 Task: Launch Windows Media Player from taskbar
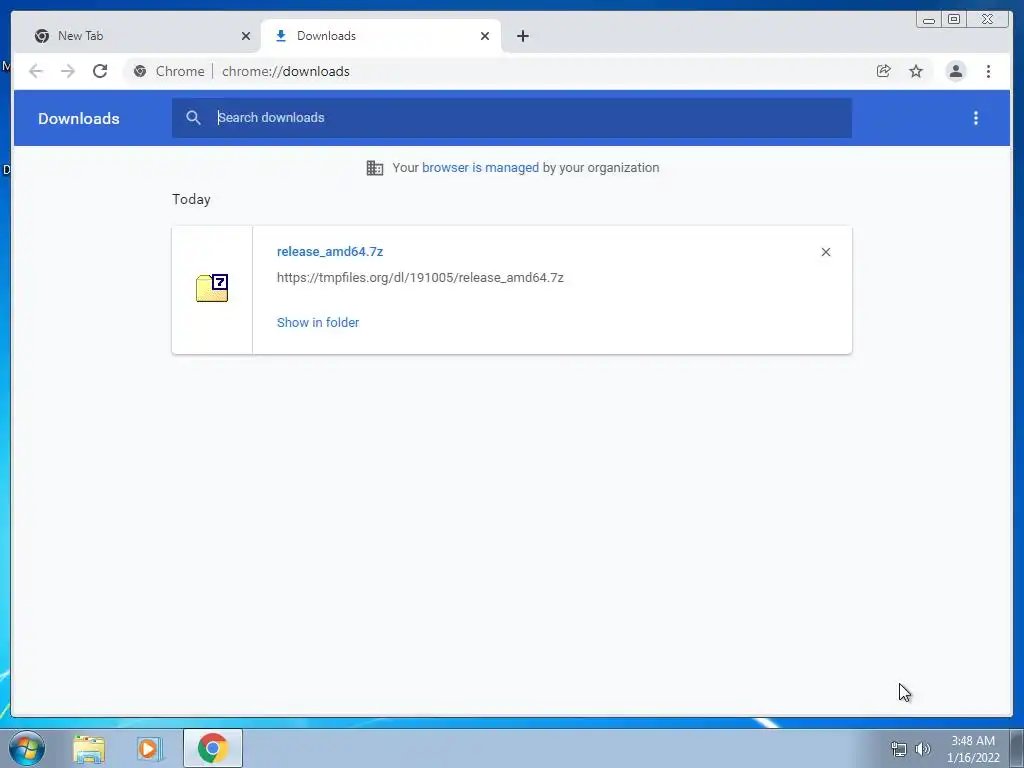tap(150, 748)
